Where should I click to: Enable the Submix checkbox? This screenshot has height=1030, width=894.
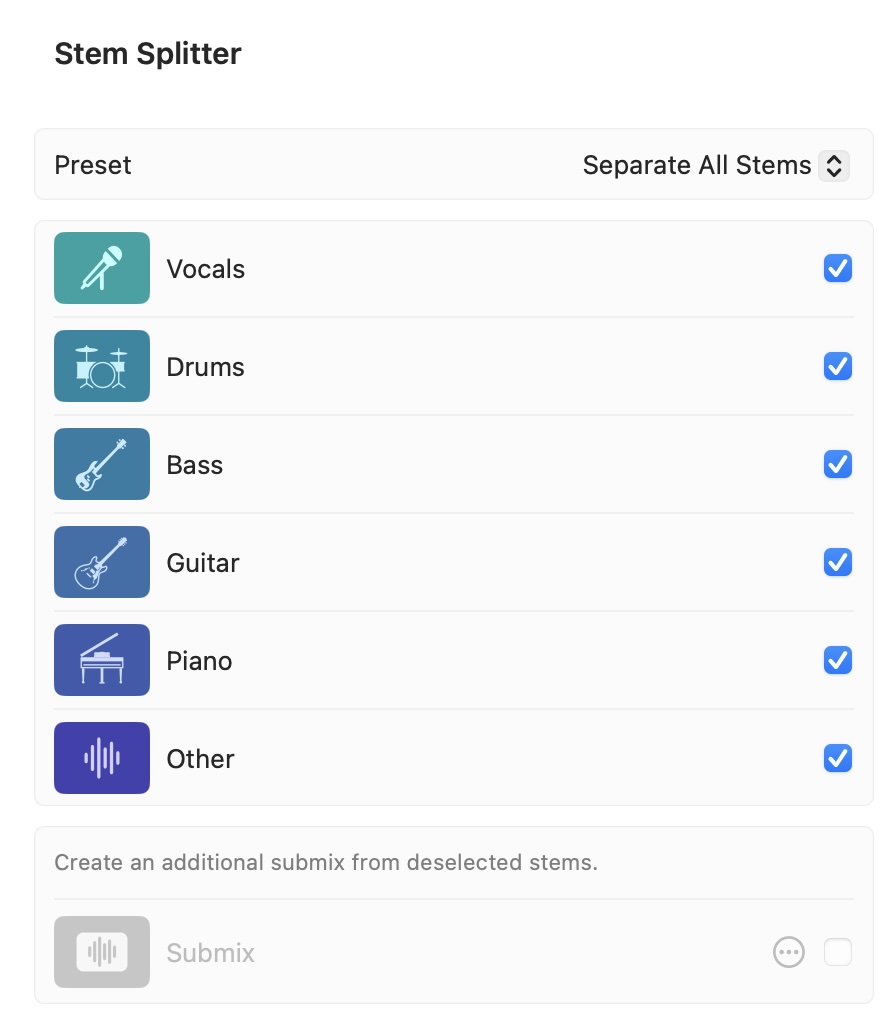coord(838,952)
